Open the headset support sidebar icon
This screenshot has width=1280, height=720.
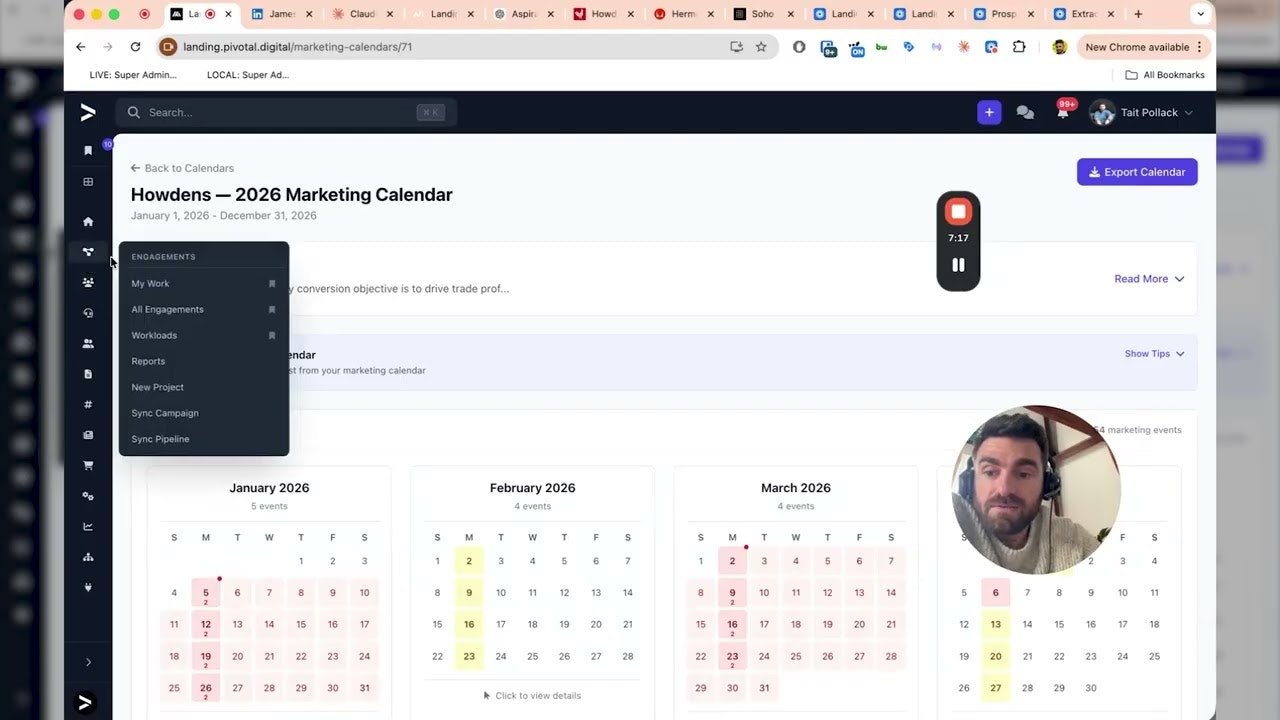pos(88,313)
